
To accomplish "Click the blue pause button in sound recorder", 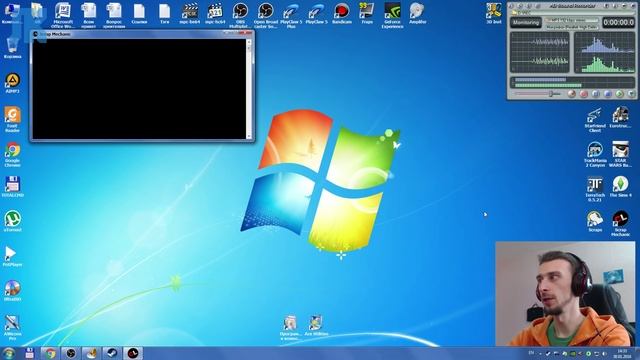I will (x=596, y=94).
